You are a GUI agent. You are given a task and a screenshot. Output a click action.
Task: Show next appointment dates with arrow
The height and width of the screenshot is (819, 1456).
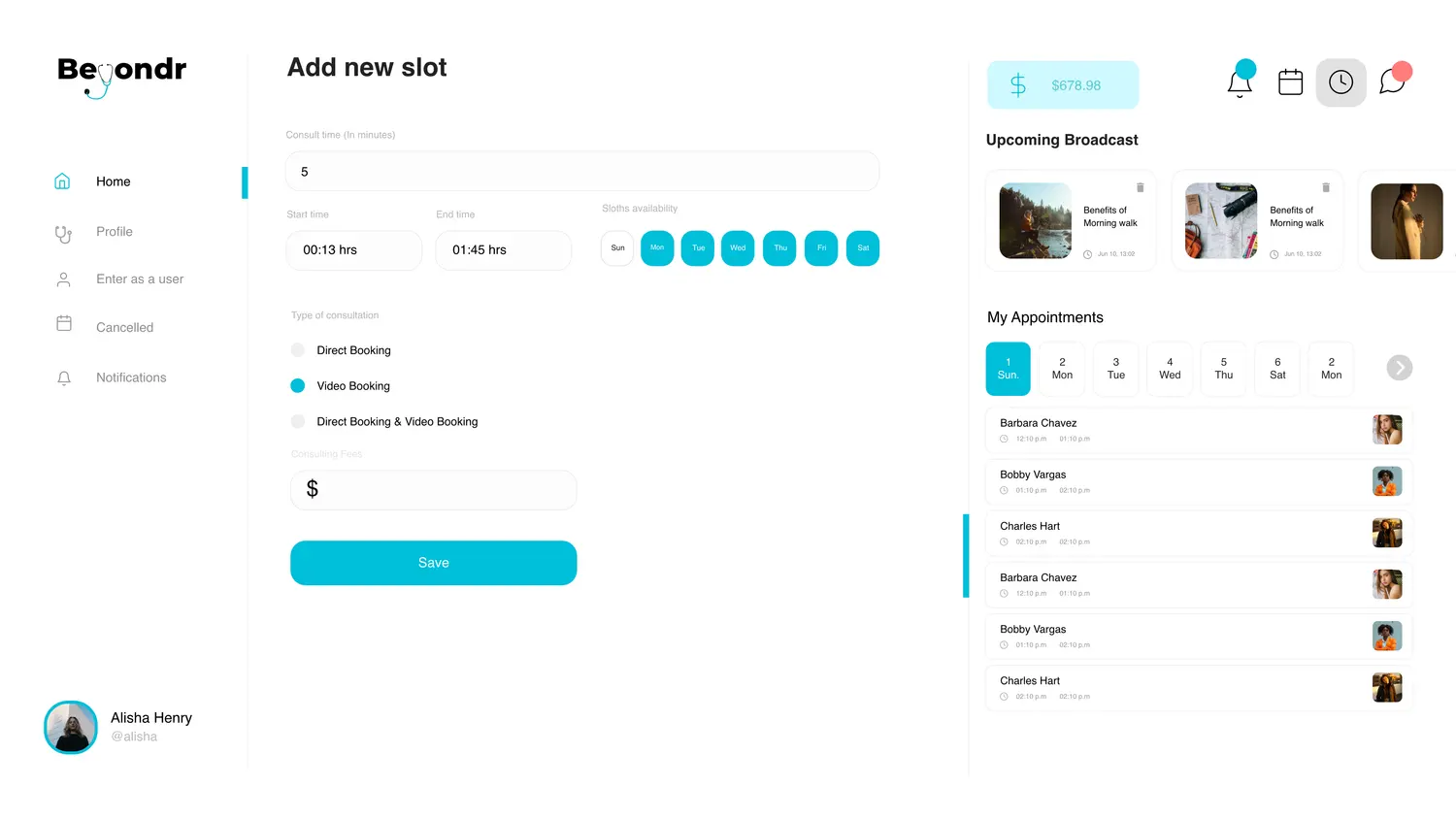point(1399,368)
